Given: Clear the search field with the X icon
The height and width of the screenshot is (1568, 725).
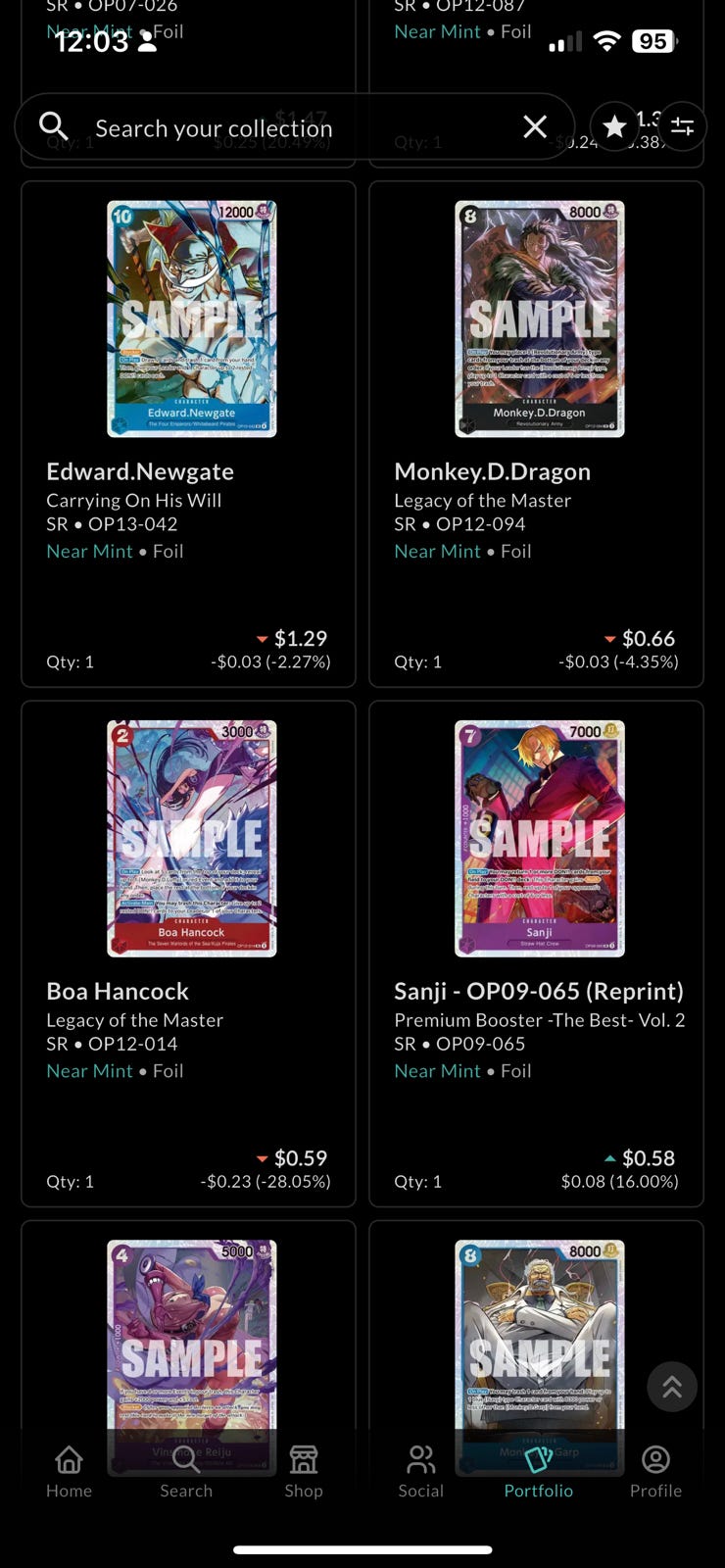Looking at the screenshot, I should pyautogui.click(x=535, y=126).
